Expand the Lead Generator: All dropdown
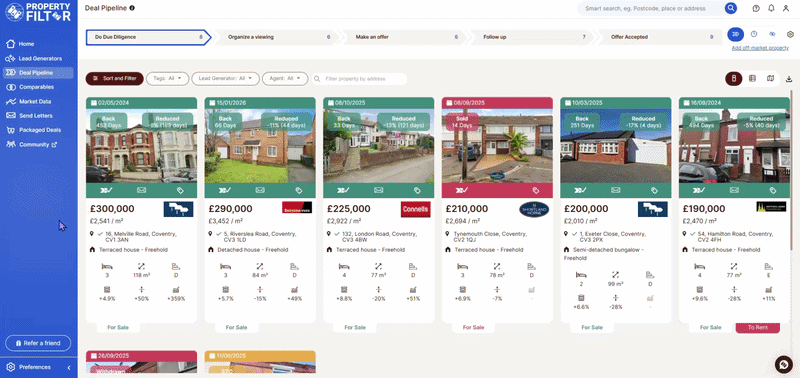Screen dimensions: 800x378 pos(225,79)
